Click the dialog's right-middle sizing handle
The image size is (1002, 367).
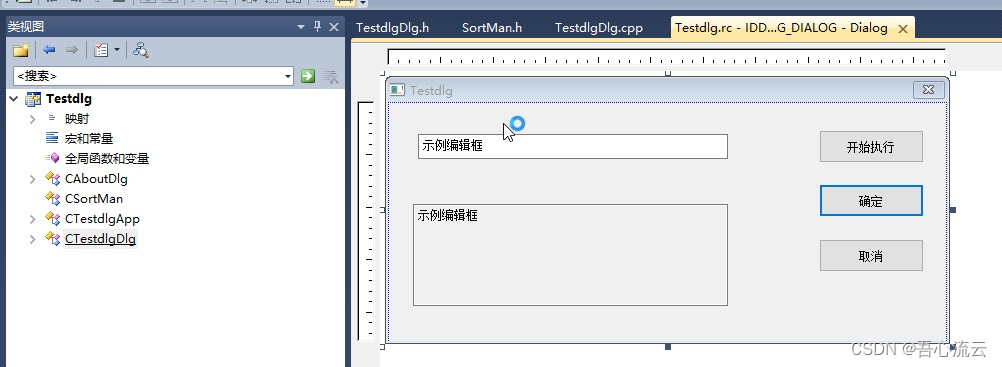pyautogui.click(x=953, y=210)
